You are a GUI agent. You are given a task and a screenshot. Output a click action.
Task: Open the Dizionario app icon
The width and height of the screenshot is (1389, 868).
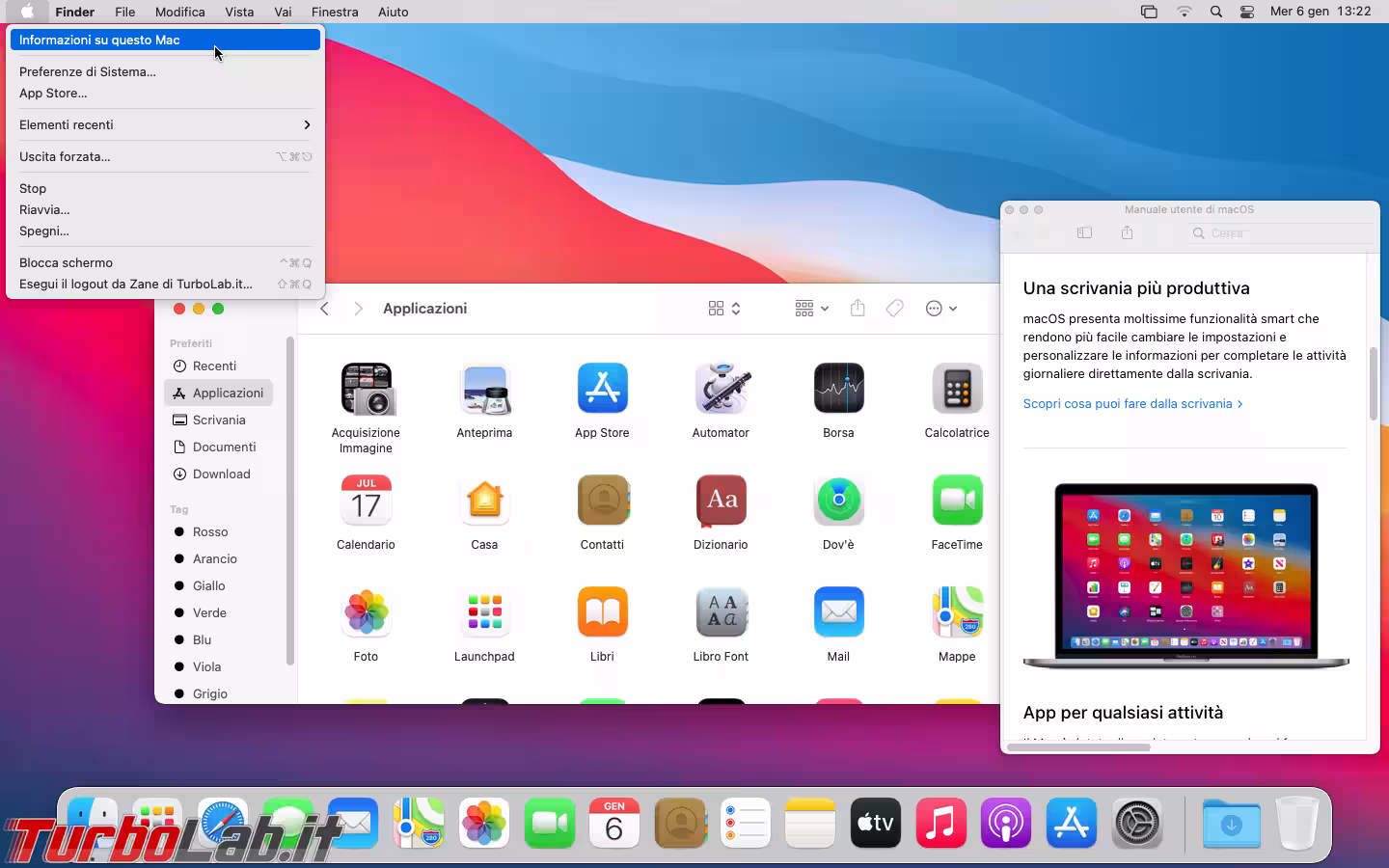[721, 501]
